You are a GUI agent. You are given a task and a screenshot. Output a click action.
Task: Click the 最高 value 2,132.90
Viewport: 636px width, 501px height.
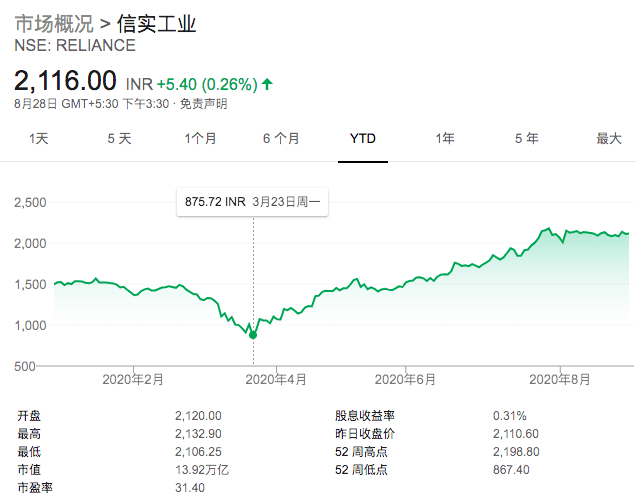(x=198, y=434)
